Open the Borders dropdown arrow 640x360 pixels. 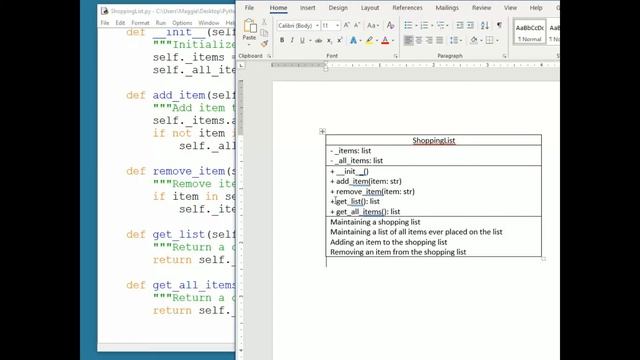point(497,40)
